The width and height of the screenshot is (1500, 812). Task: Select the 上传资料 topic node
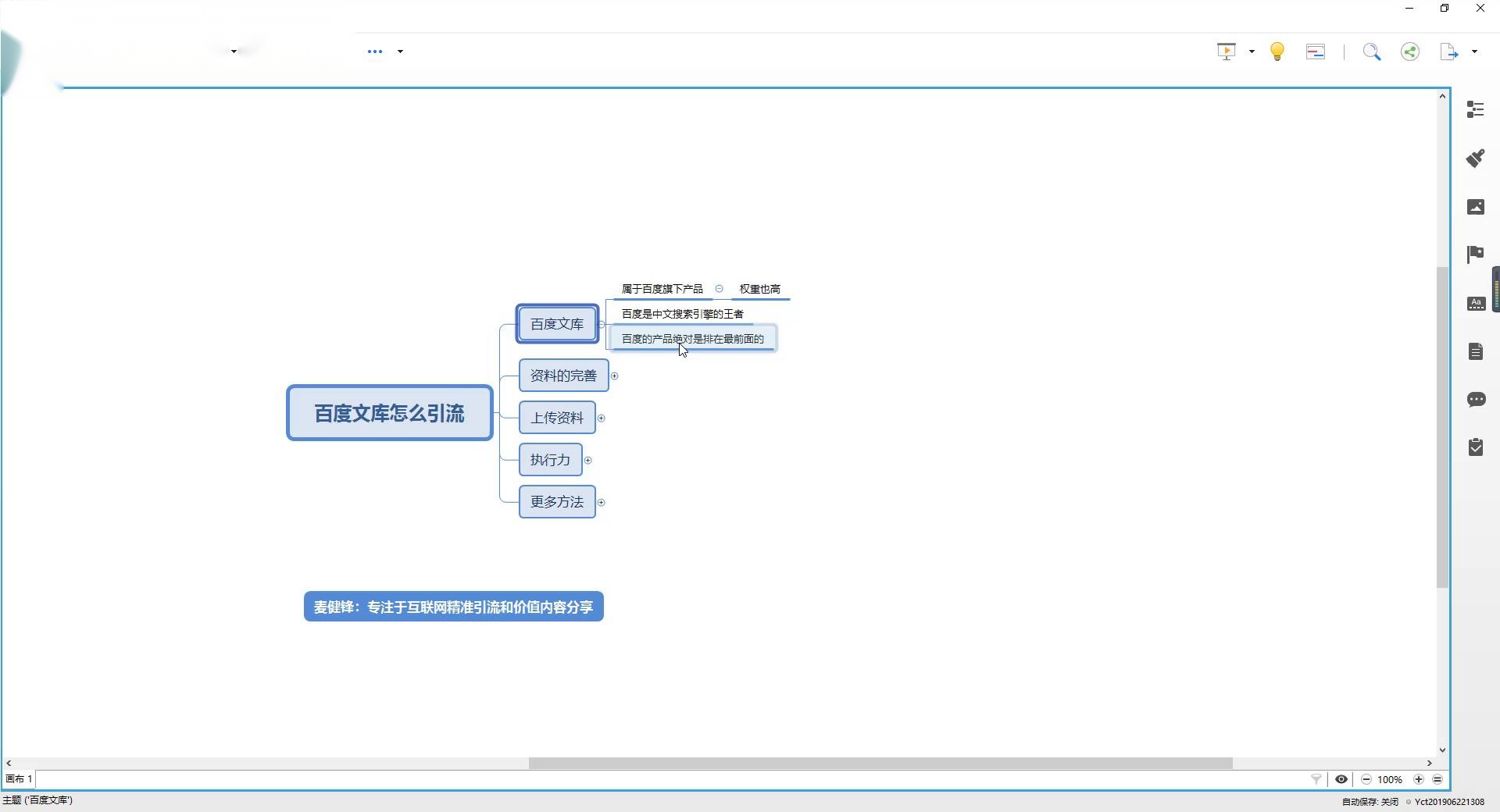click(557, 418)
